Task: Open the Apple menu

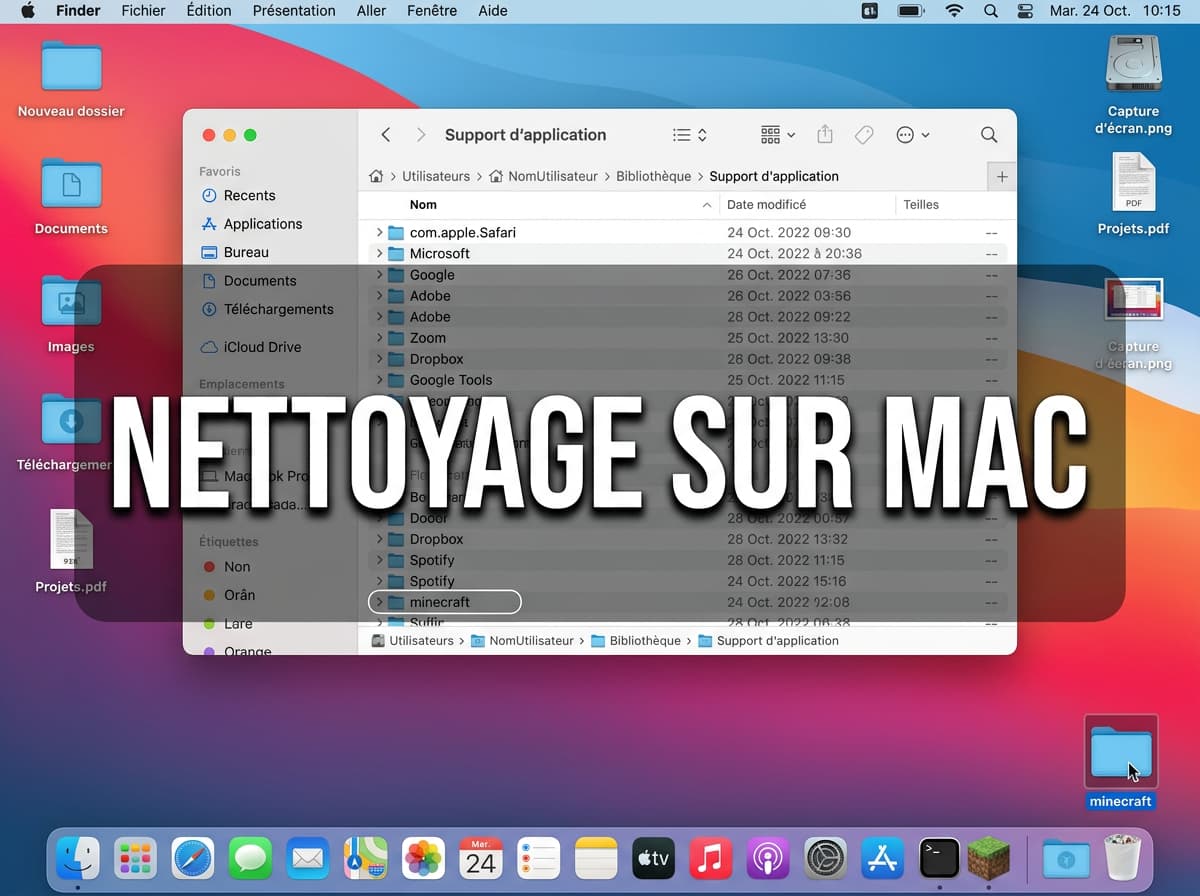Action: point(28,11)
